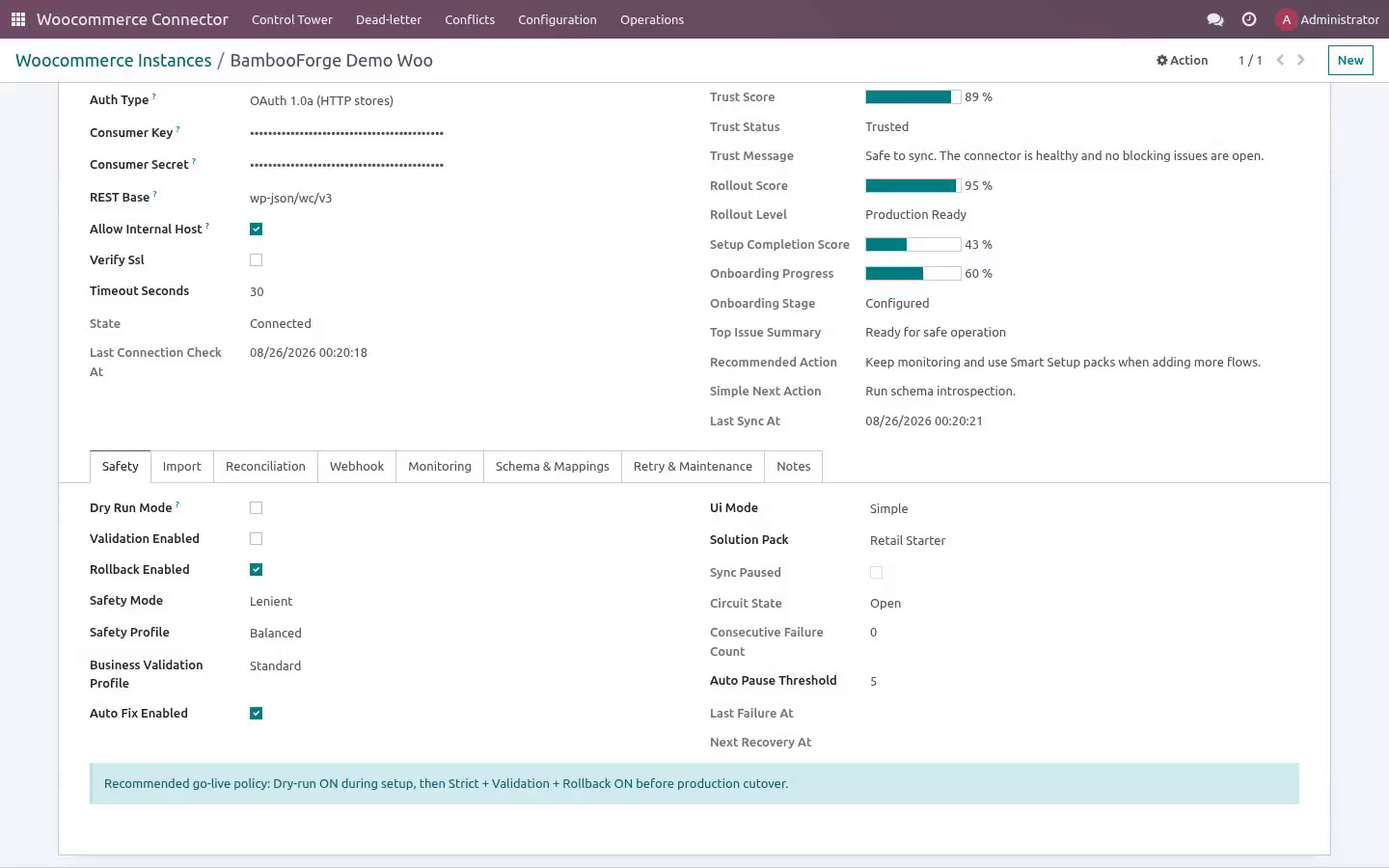
Task: Show help tooltip beside Dry Run Mode
Action: [177, 504]
